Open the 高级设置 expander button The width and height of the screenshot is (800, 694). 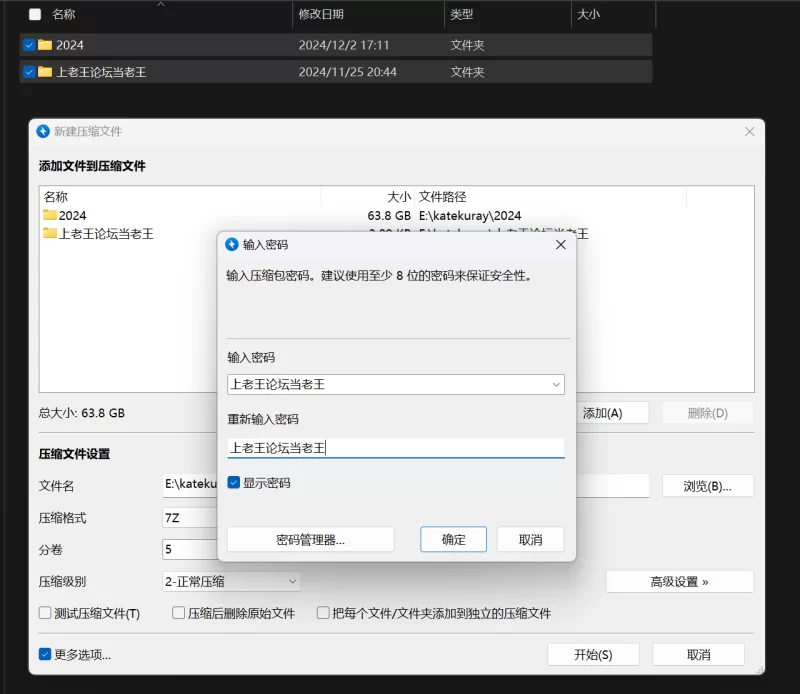pyautogui.click(x=679, y=581)
